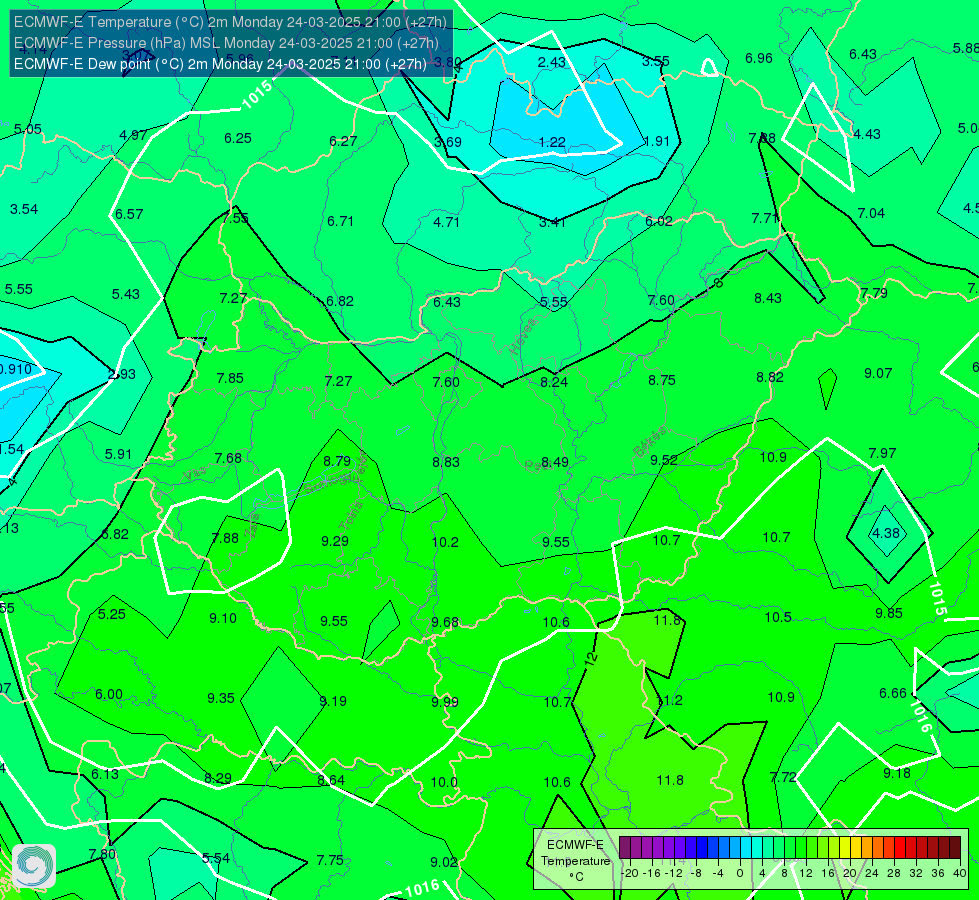Click the map value "6.27"
Screen dimensions: 979x900
[x=343, y=141]
